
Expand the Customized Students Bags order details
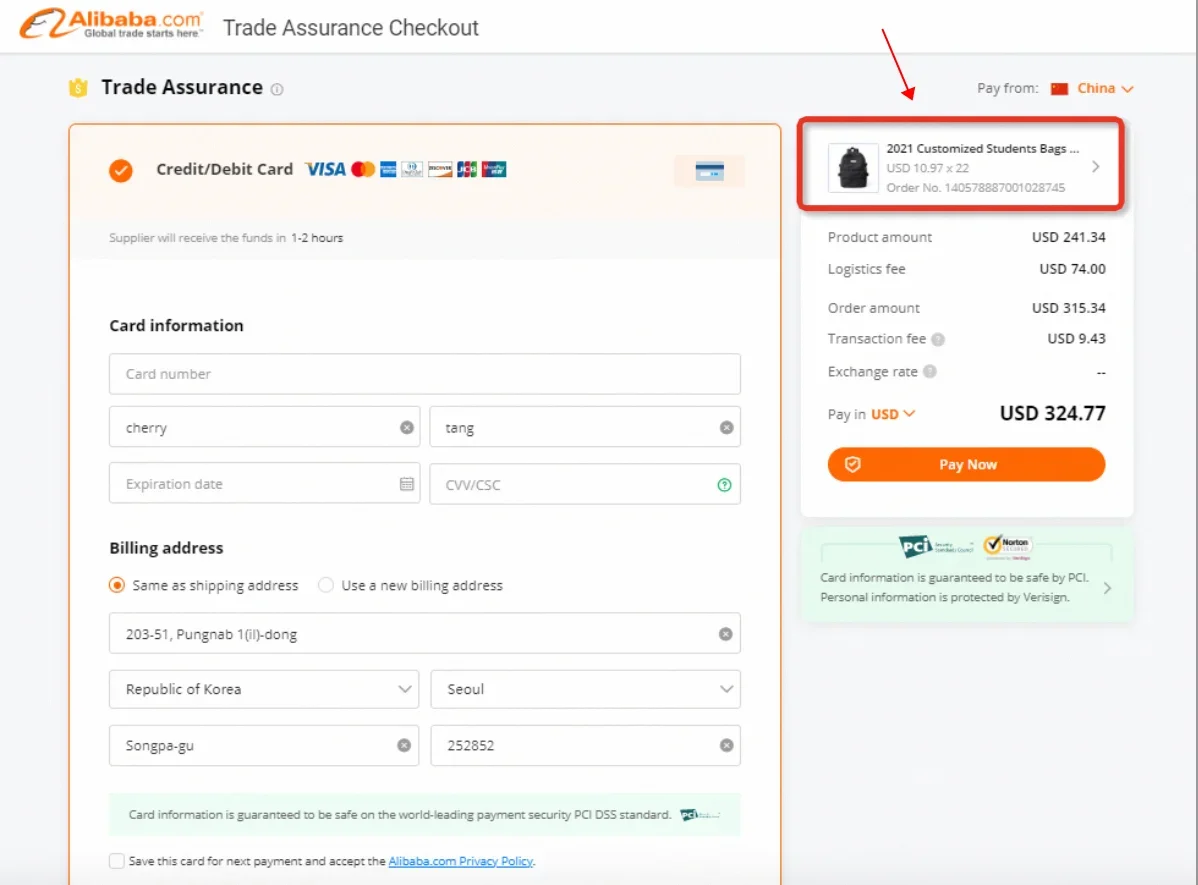pos(1098,168)
